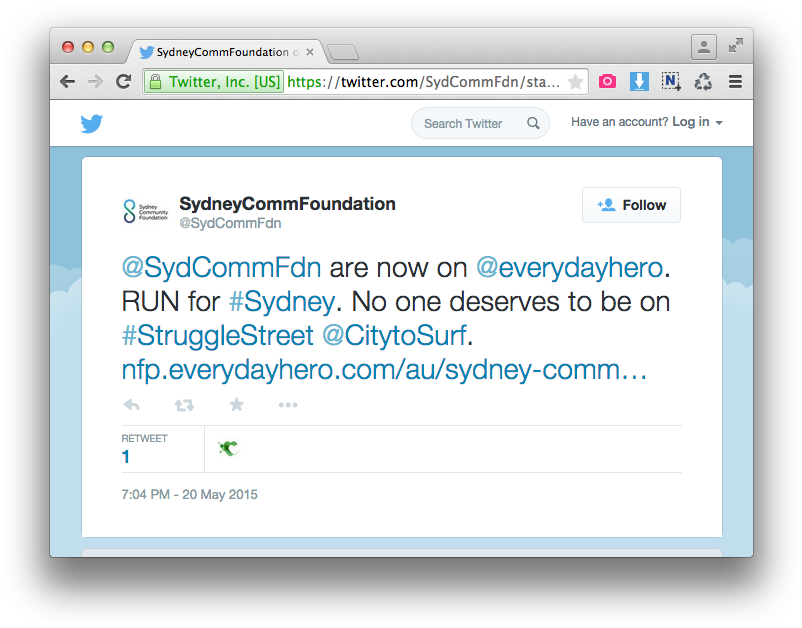The image size is (802, 628).
Task: Click the Sydney Community Foundation avatar
Action: (x=145, y=211)
